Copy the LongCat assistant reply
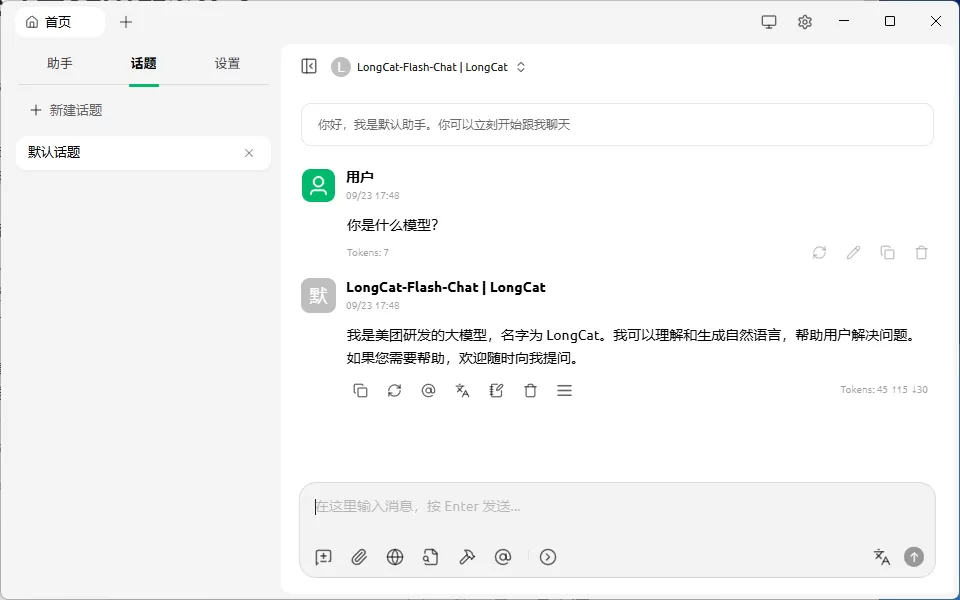 click(361, 391)
